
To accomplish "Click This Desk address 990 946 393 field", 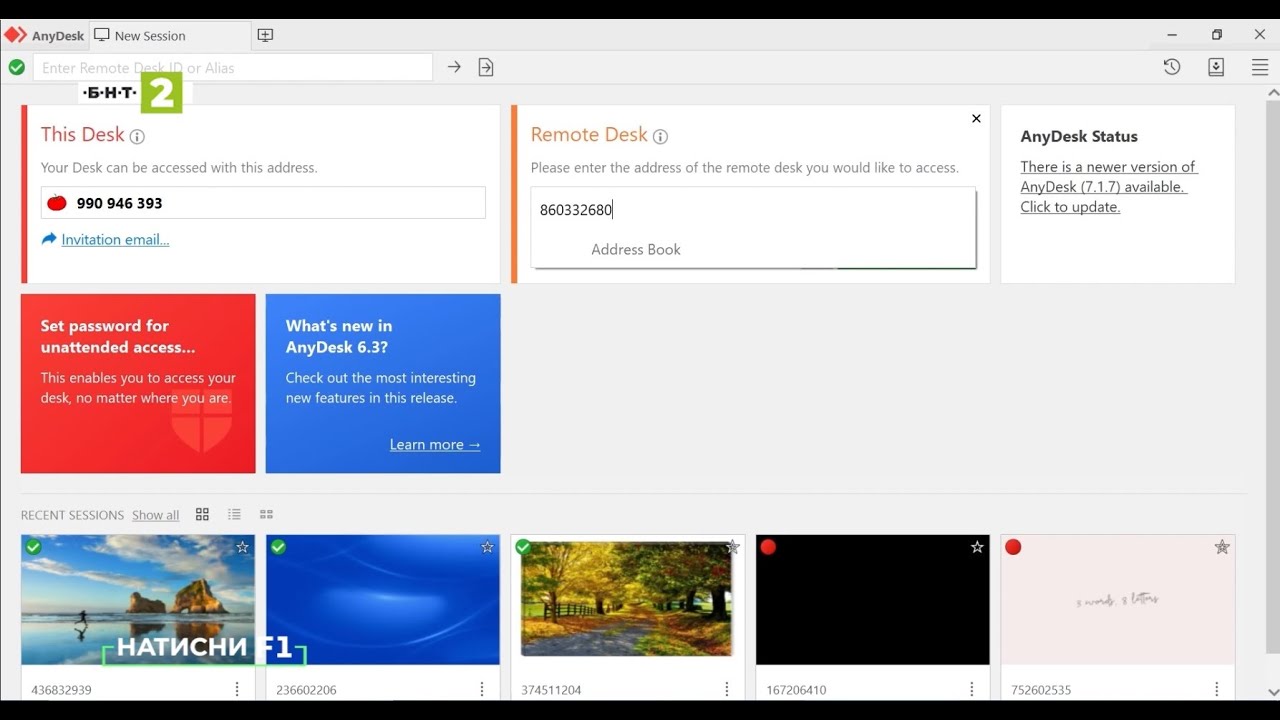I will click(x=263, y=203).
